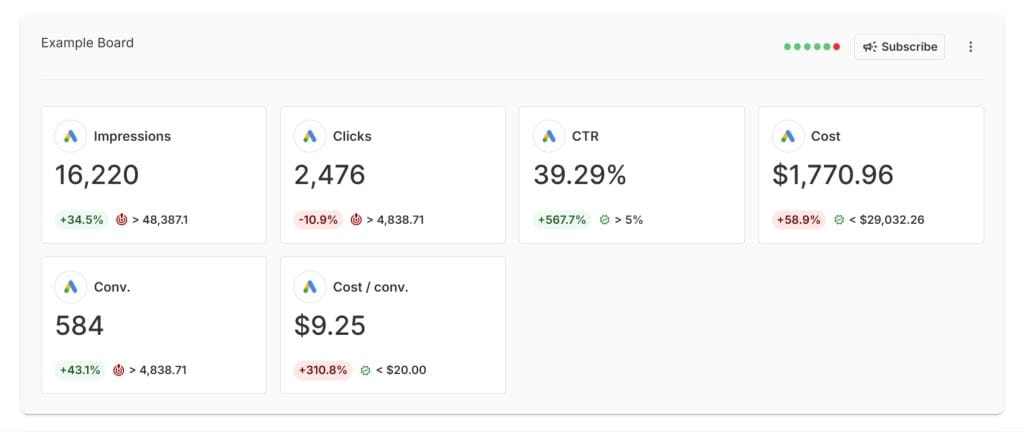
Task: Click the Google Ads icon on Cost / conv. card
Action: click(x=310, y=287)
